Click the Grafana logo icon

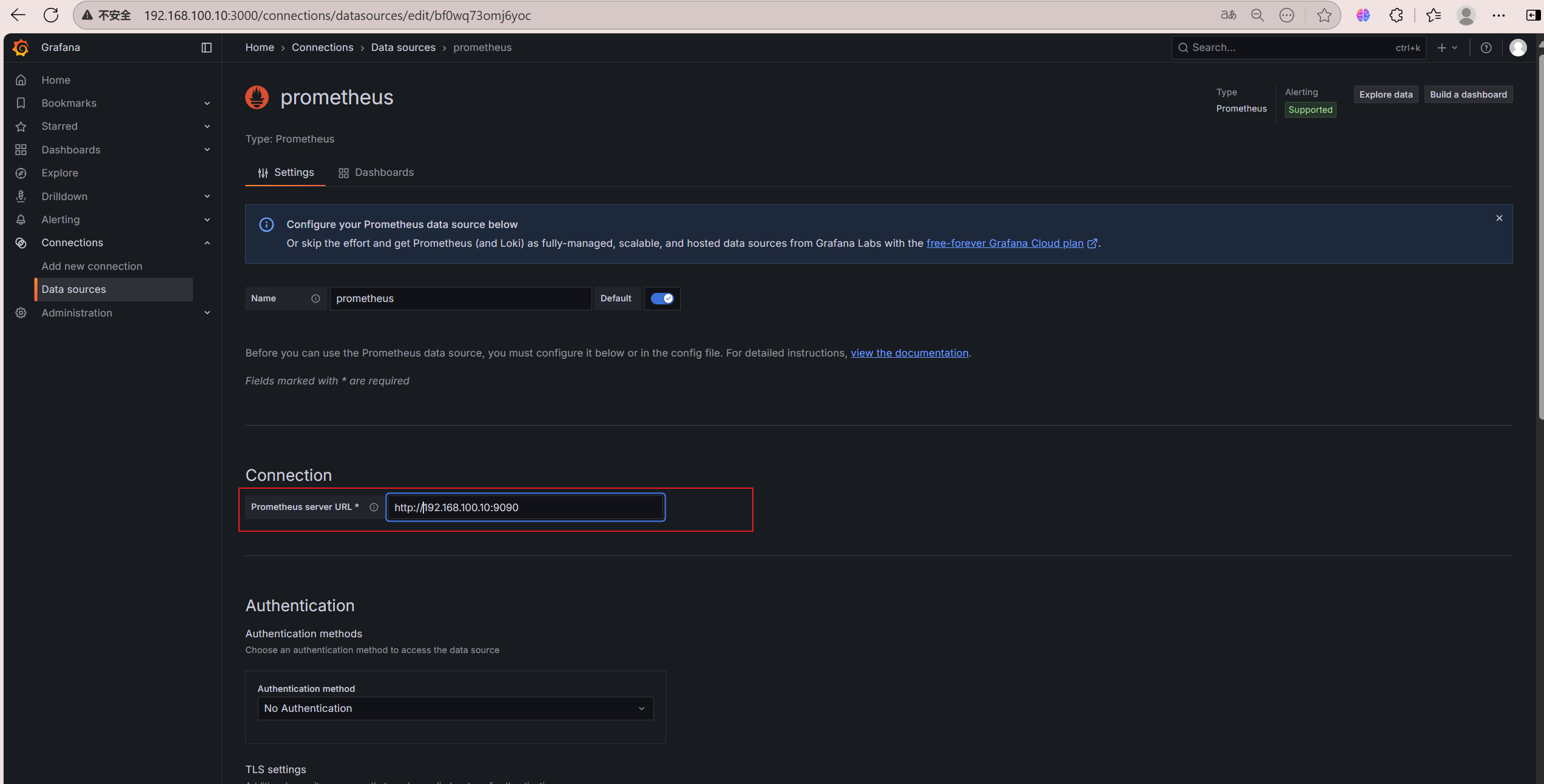(21, 47)
